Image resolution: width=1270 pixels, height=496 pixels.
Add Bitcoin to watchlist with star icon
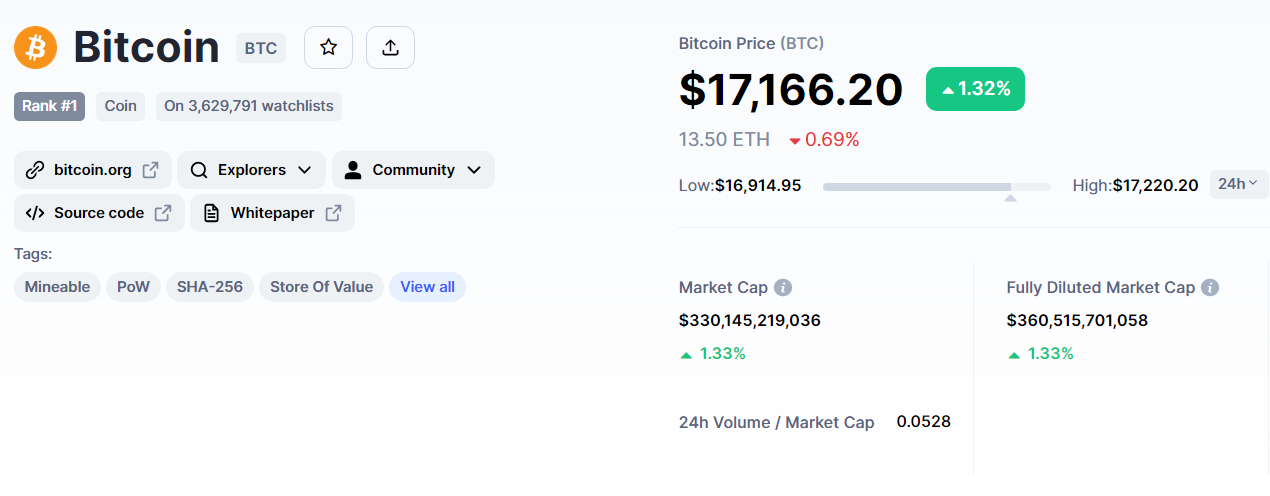pos(328,47)
